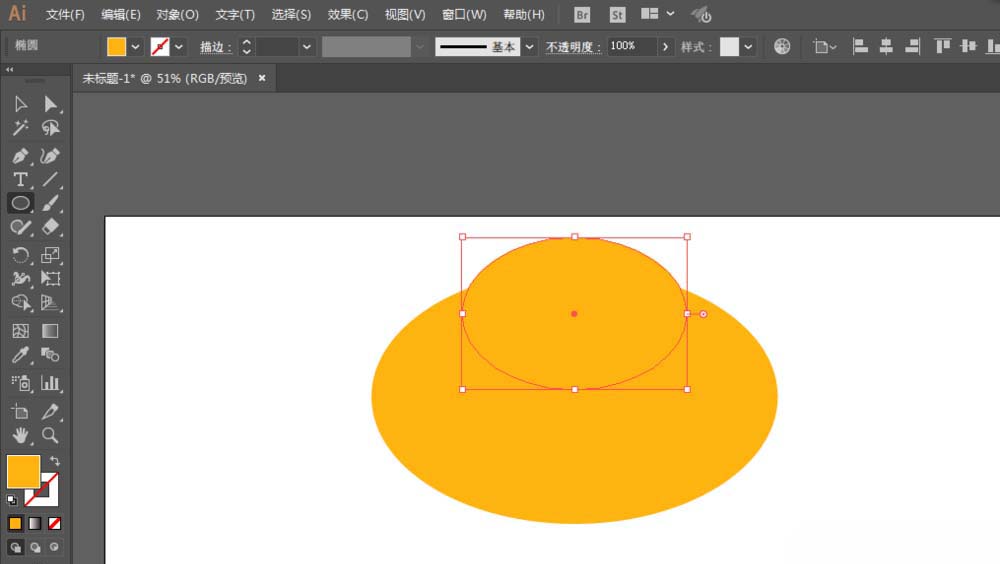This screenshot has width=1000, height=564.
Task: Pick the Paintbrush tool
Action: coord(50,203)
